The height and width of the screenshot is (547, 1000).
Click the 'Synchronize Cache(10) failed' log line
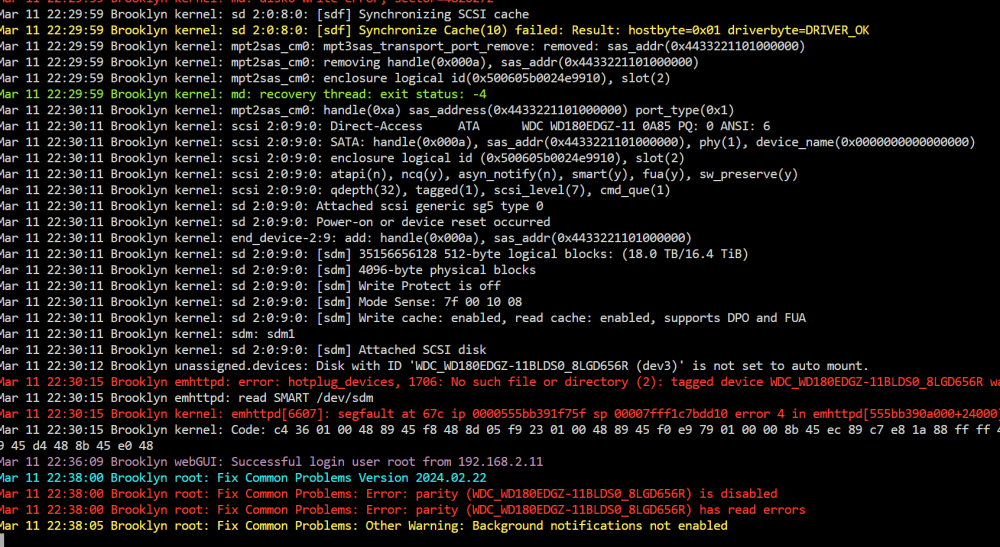coord(434,30)
